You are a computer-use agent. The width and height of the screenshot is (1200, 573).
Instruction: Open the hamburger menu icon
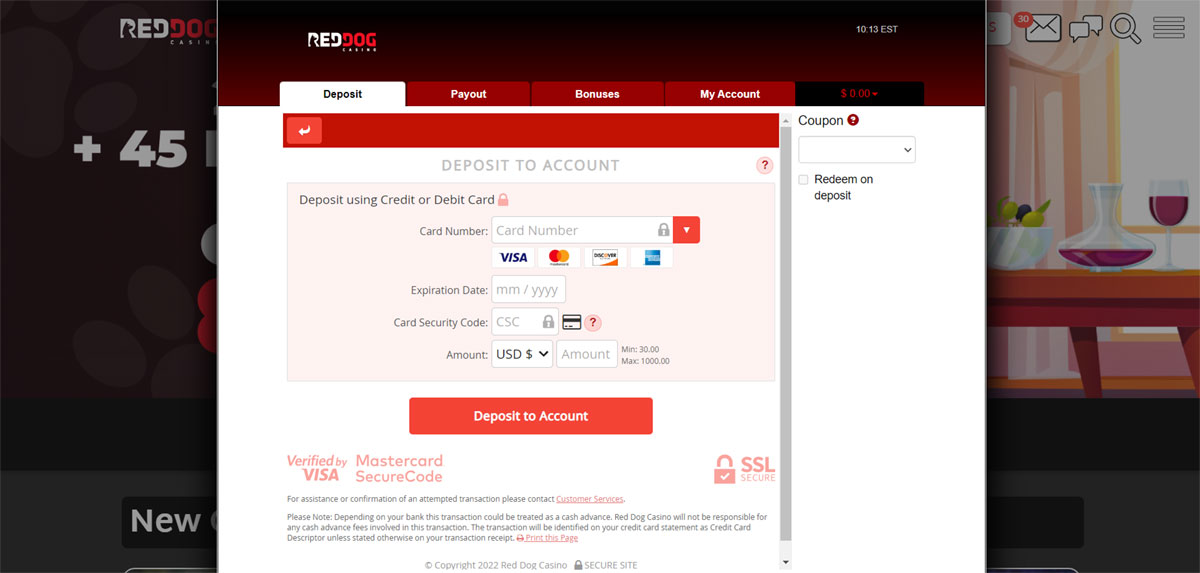coord(1168,28)
